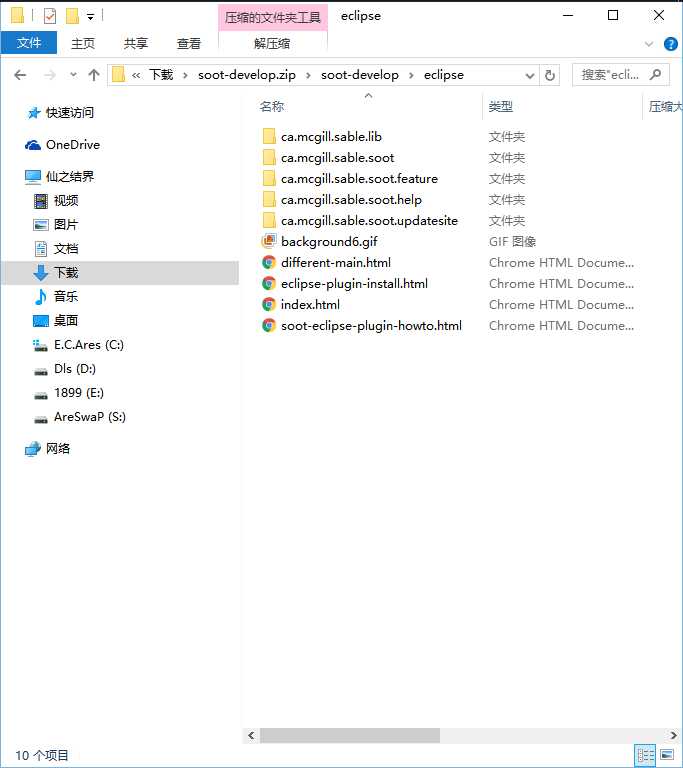Click the Back navigation arrow
683x768 pixels.
(20, 75)
